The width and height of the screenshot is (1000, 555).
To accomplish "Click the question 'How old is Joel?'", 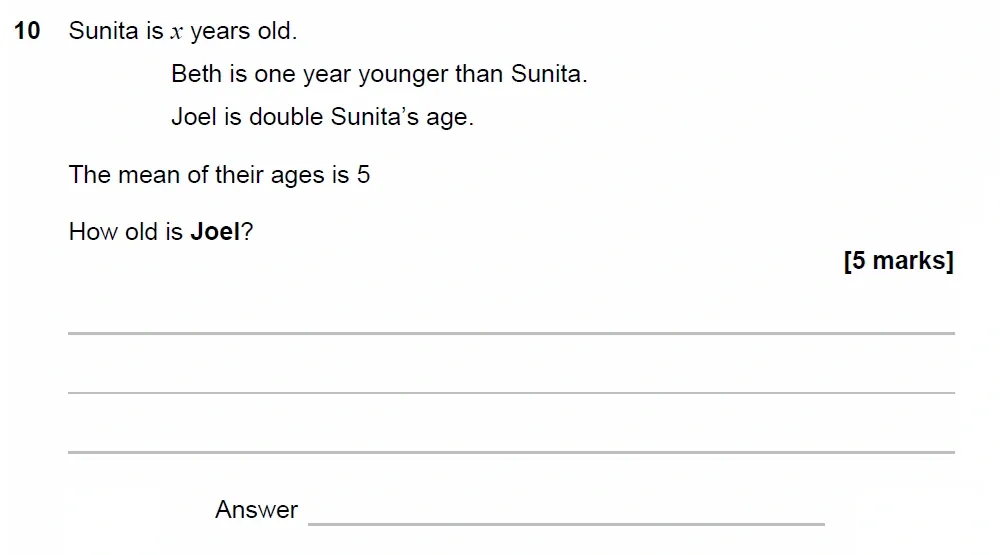I will point(160,232).
